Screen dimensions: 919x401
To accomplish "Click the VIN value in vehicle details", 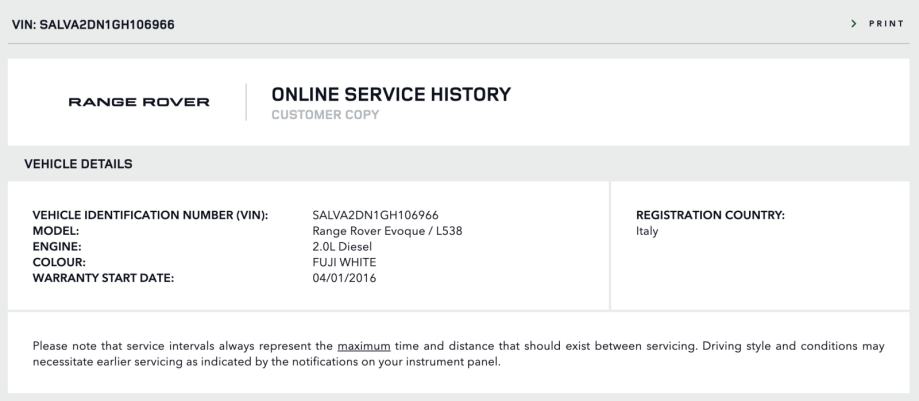I will pyautogui.click(x=375, y=215).
